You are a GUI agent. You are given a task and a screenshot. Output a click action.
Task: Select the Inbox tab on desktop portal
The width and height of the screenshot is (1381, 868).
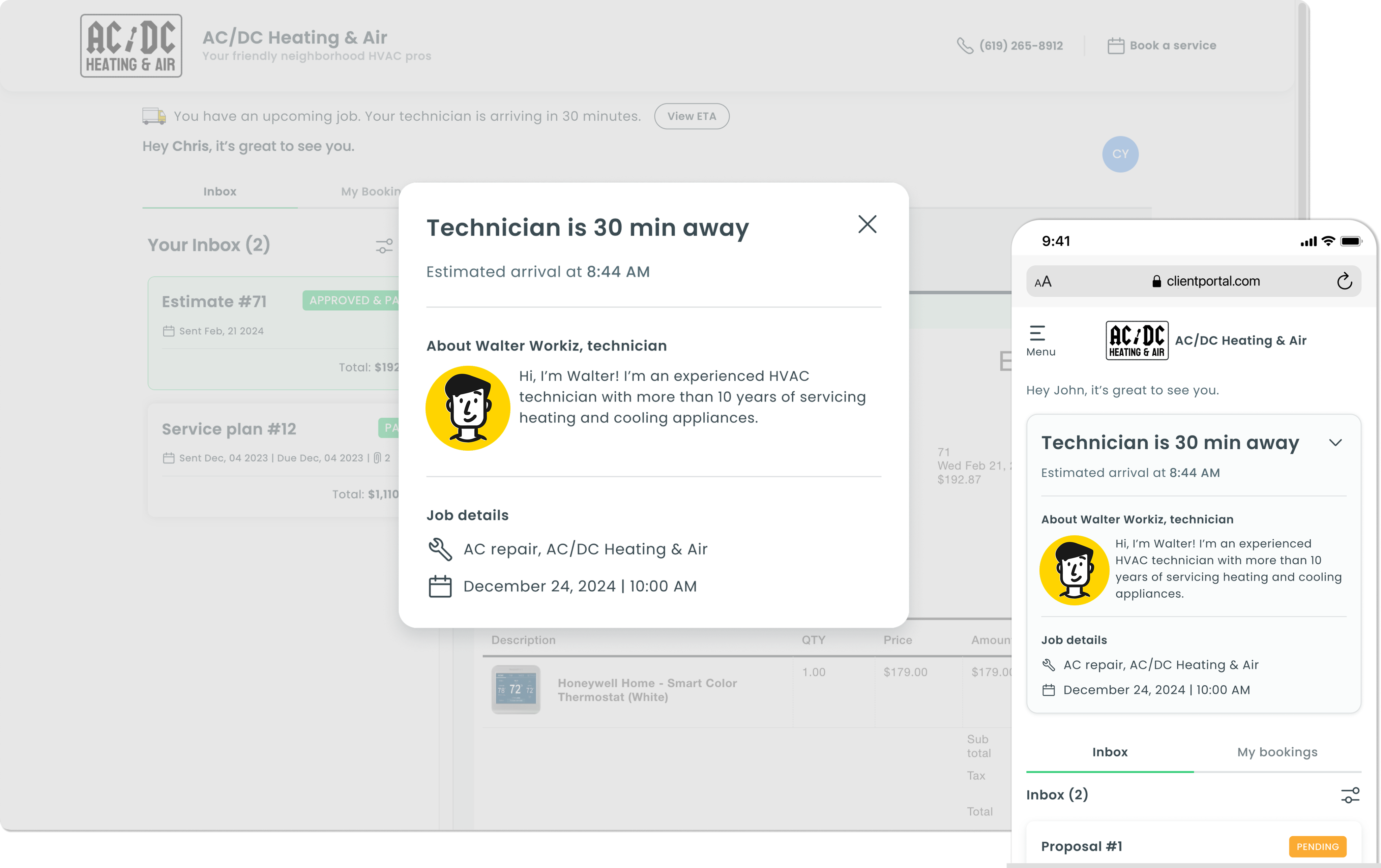(x=219, y=191)
